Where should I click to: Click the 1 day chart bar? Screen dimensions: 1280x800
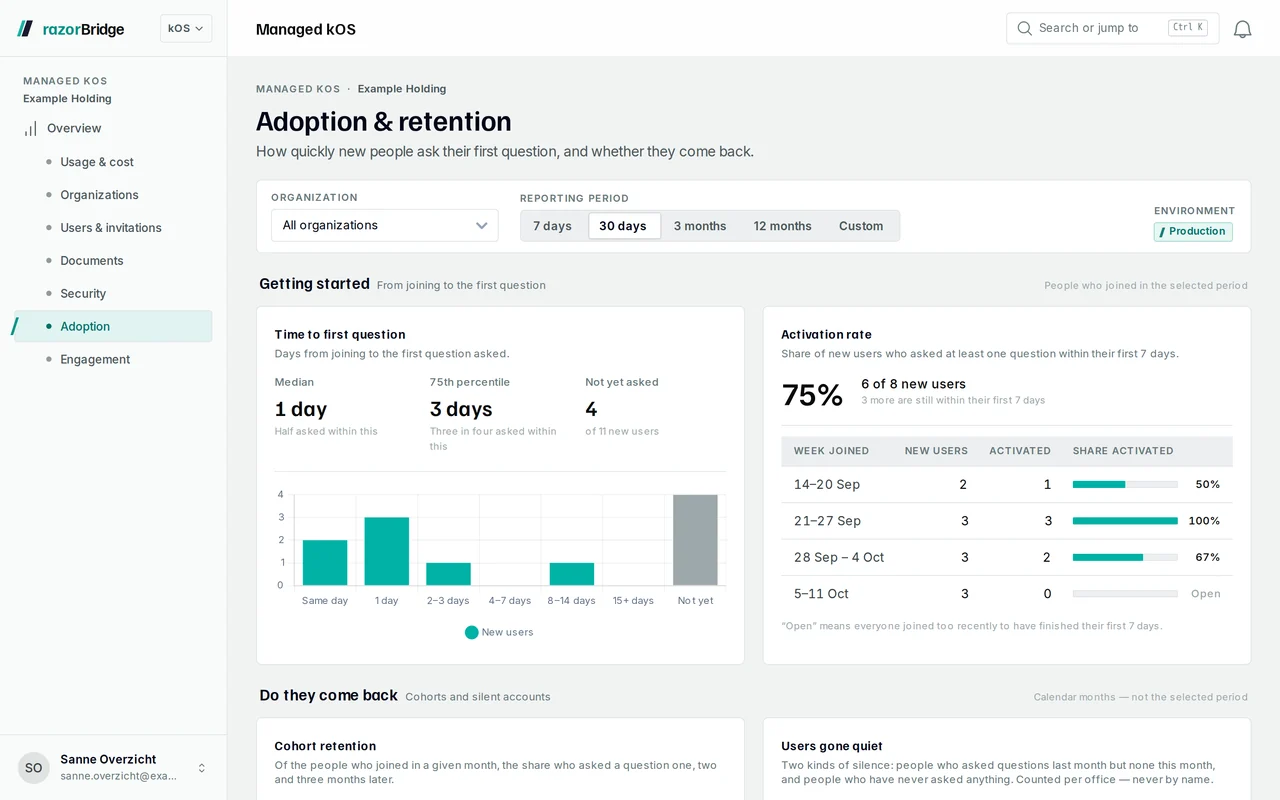[387, 551]
